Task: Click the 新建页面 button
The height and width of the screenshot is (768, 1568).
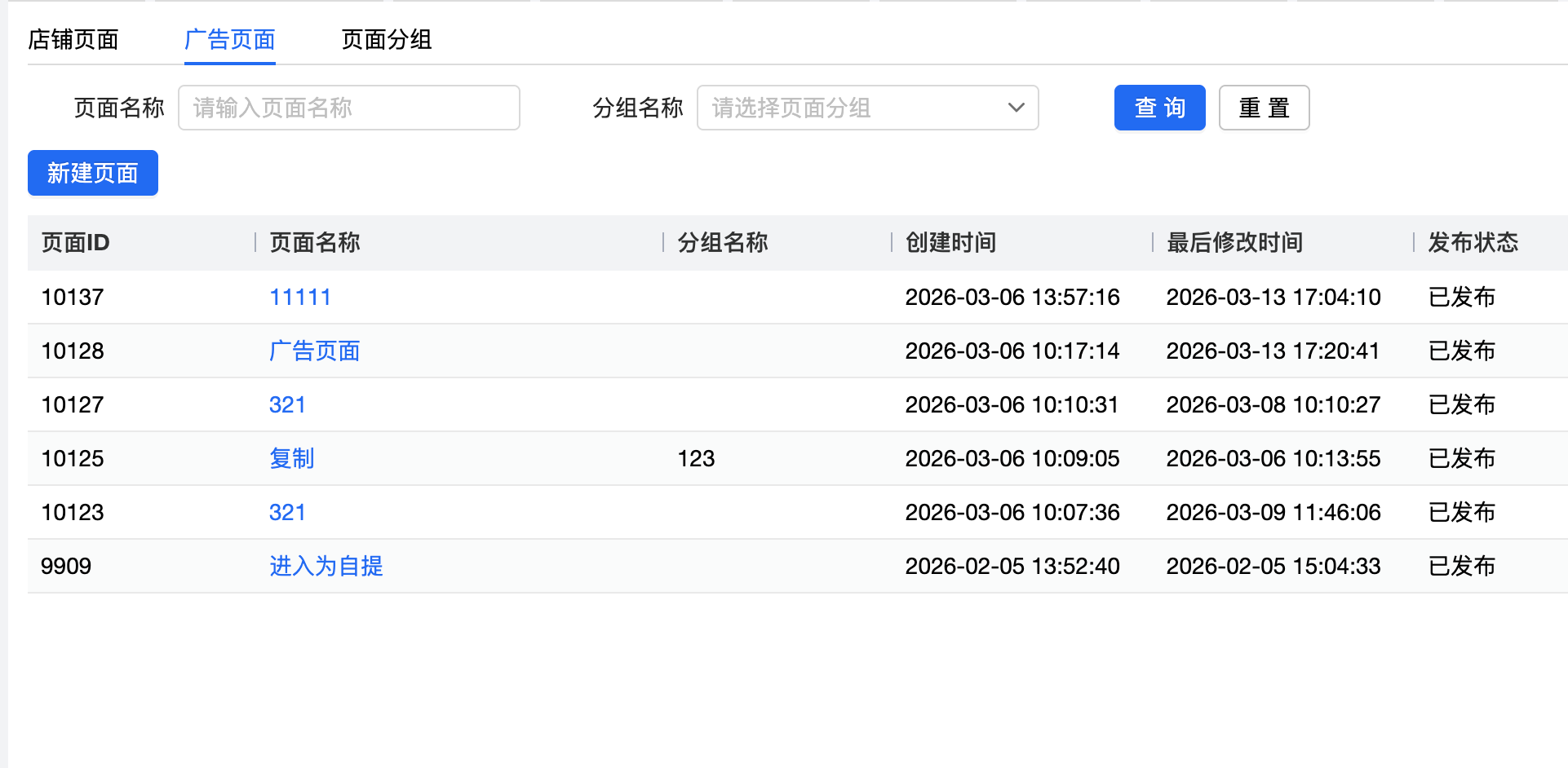Action: [x=93, y=173]
